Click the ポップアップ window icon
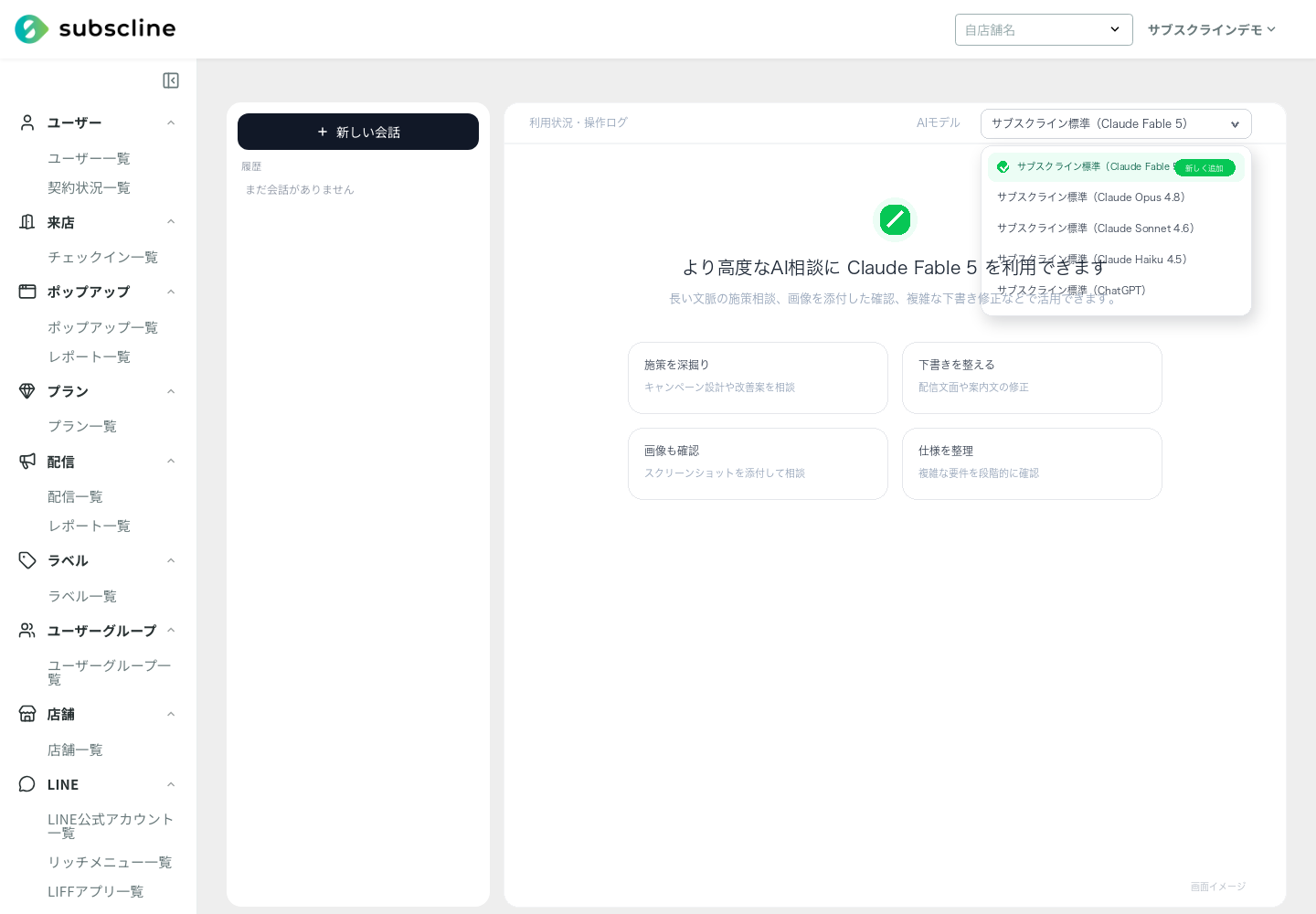The image size is (1316, 914). 27,292
